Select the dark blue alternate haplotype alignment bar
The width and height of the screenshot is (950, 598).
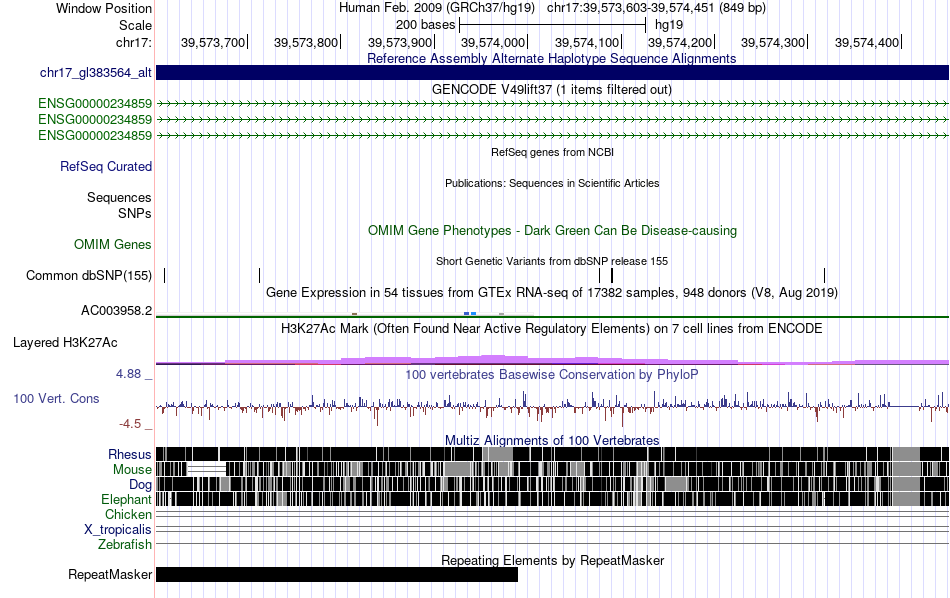(552, 73)
